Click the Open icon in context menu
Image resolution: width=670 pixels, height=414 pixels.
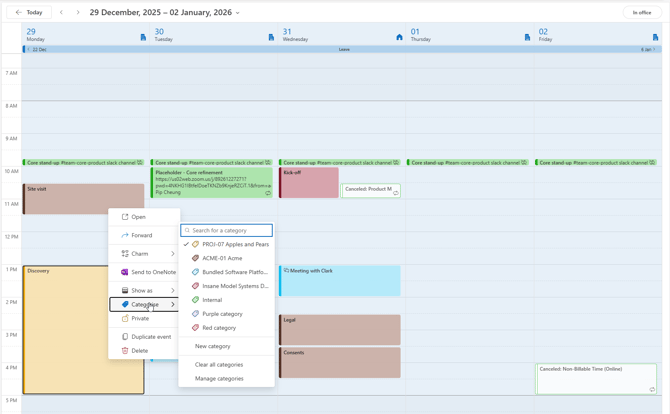(125, 217)
